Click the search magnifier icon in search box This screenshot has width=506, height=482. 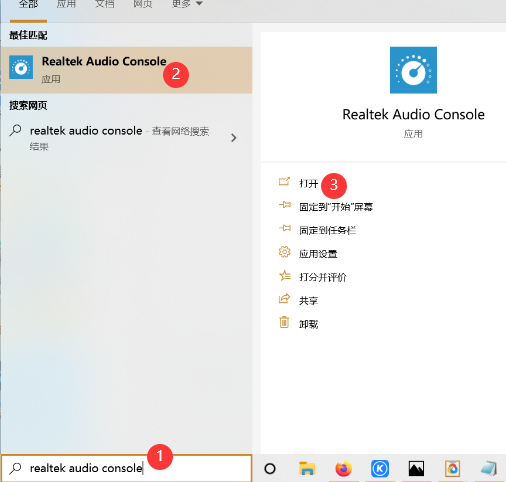pyautogui.click(x=15, y=468)
